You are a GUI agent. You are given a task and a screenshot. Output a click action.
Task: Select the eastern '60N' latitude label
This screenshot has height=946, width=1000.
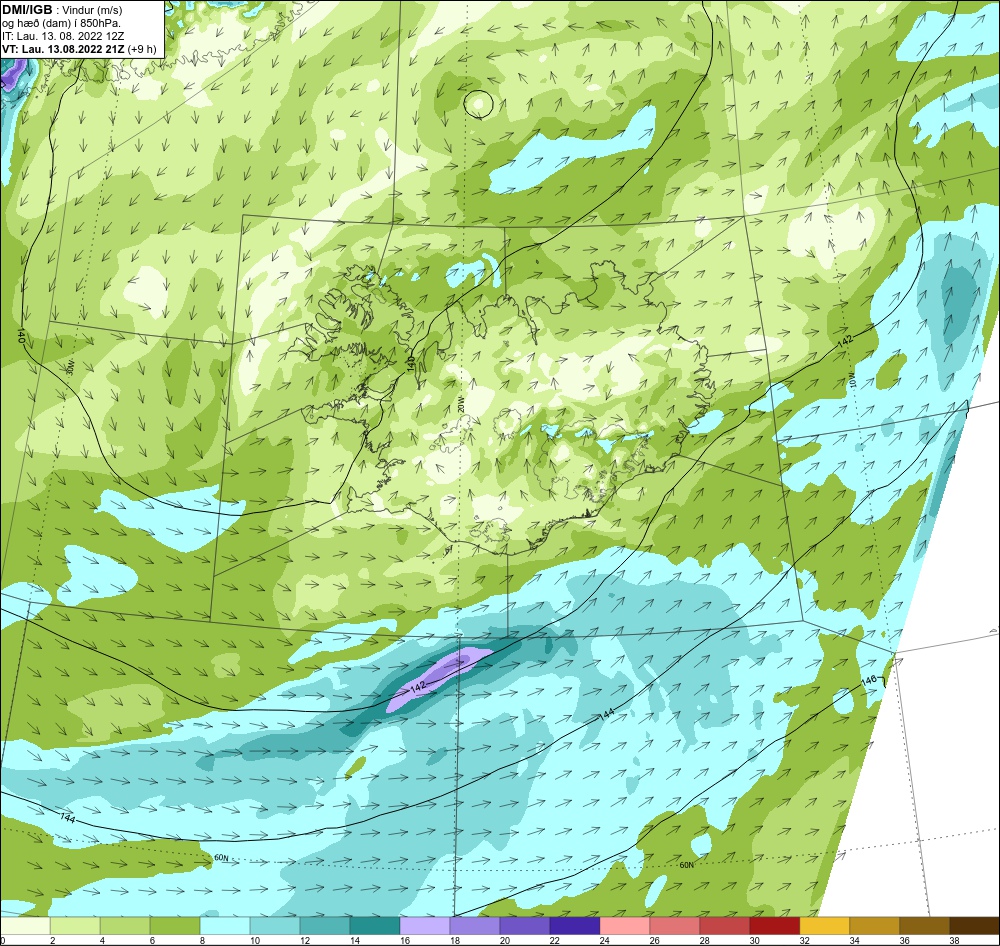coord(686,865)
